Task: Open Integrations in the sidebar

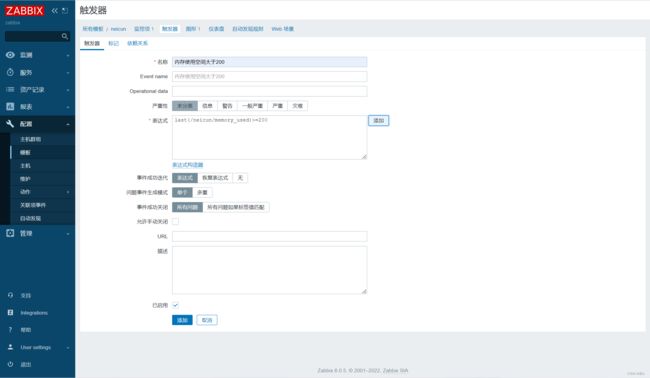Action: coord(34,313)
